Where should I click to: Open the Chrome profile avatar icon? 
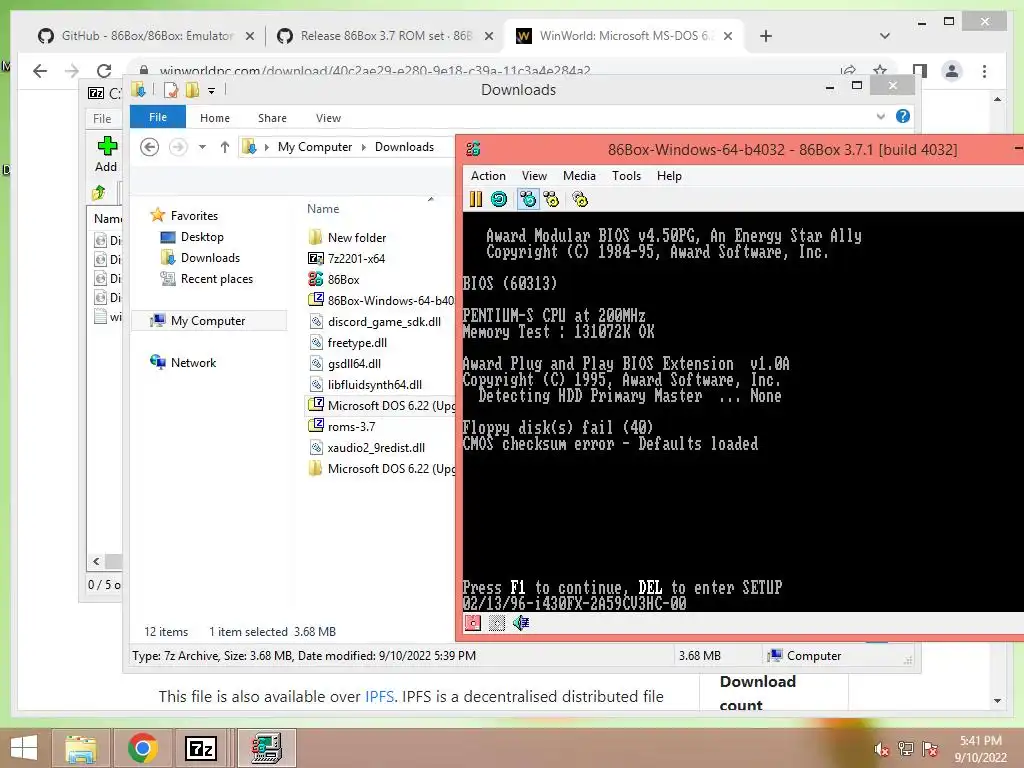[x=952, y=71]
